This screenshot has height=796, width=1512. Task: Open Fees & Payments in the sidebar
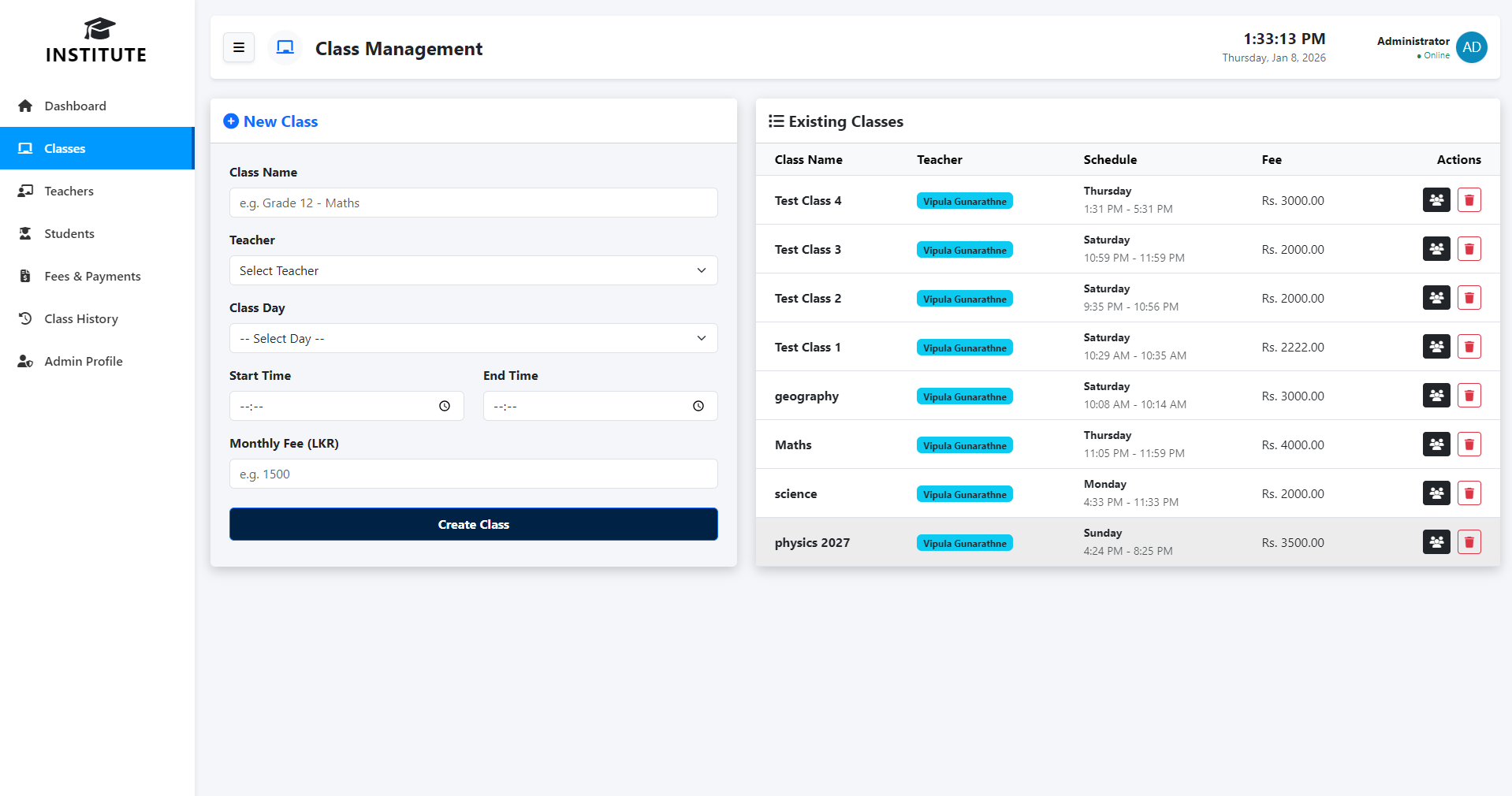click(x=92, y=276)
